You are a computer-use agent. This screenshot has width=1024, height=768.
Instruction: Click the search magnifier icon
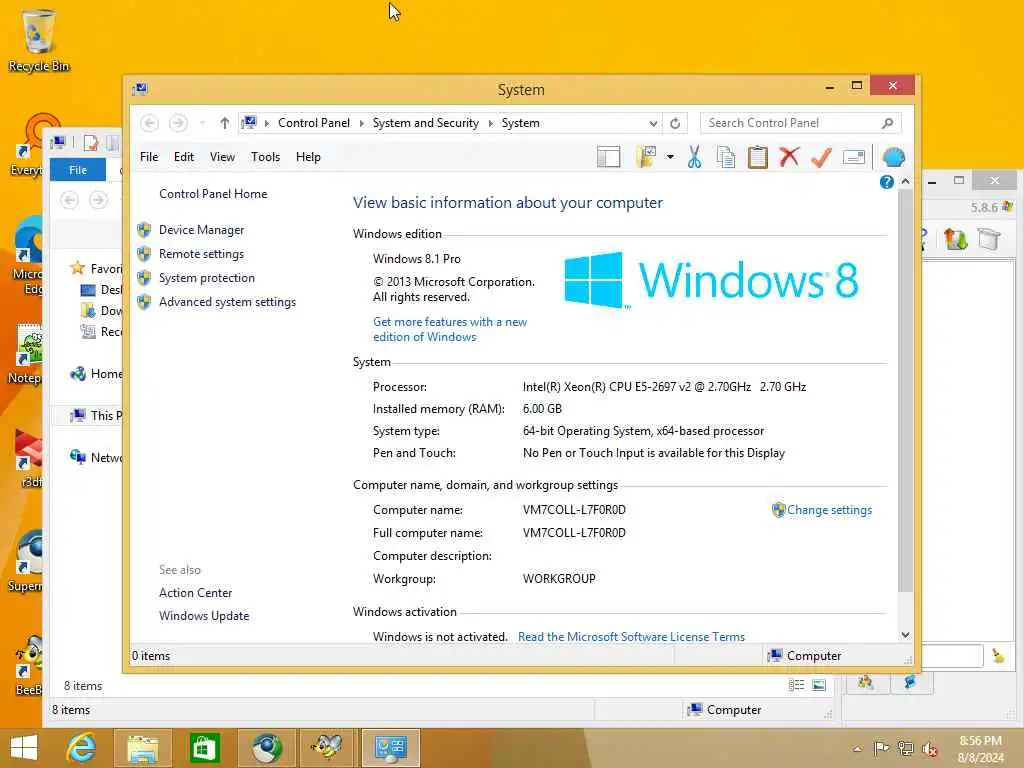pos(888,123)
